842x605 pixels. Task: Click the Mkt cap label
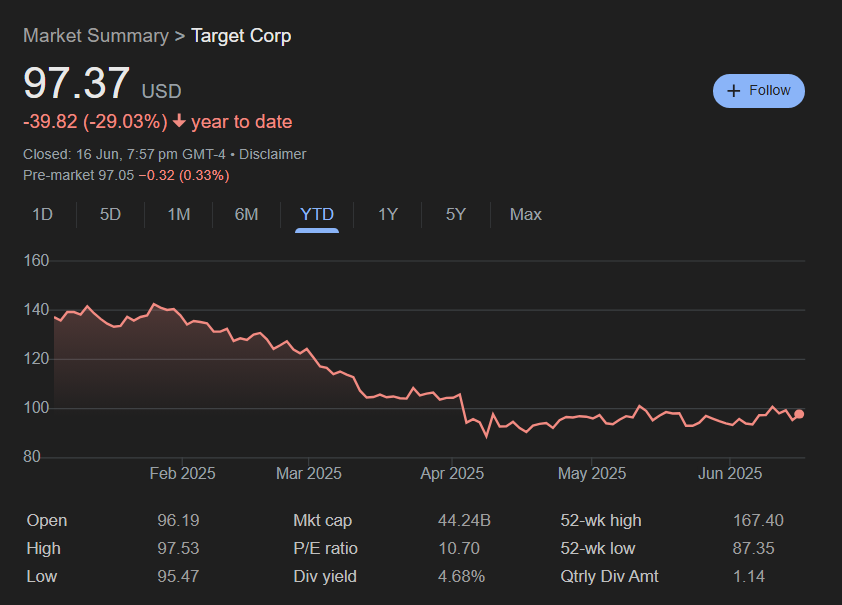[323, 521]
